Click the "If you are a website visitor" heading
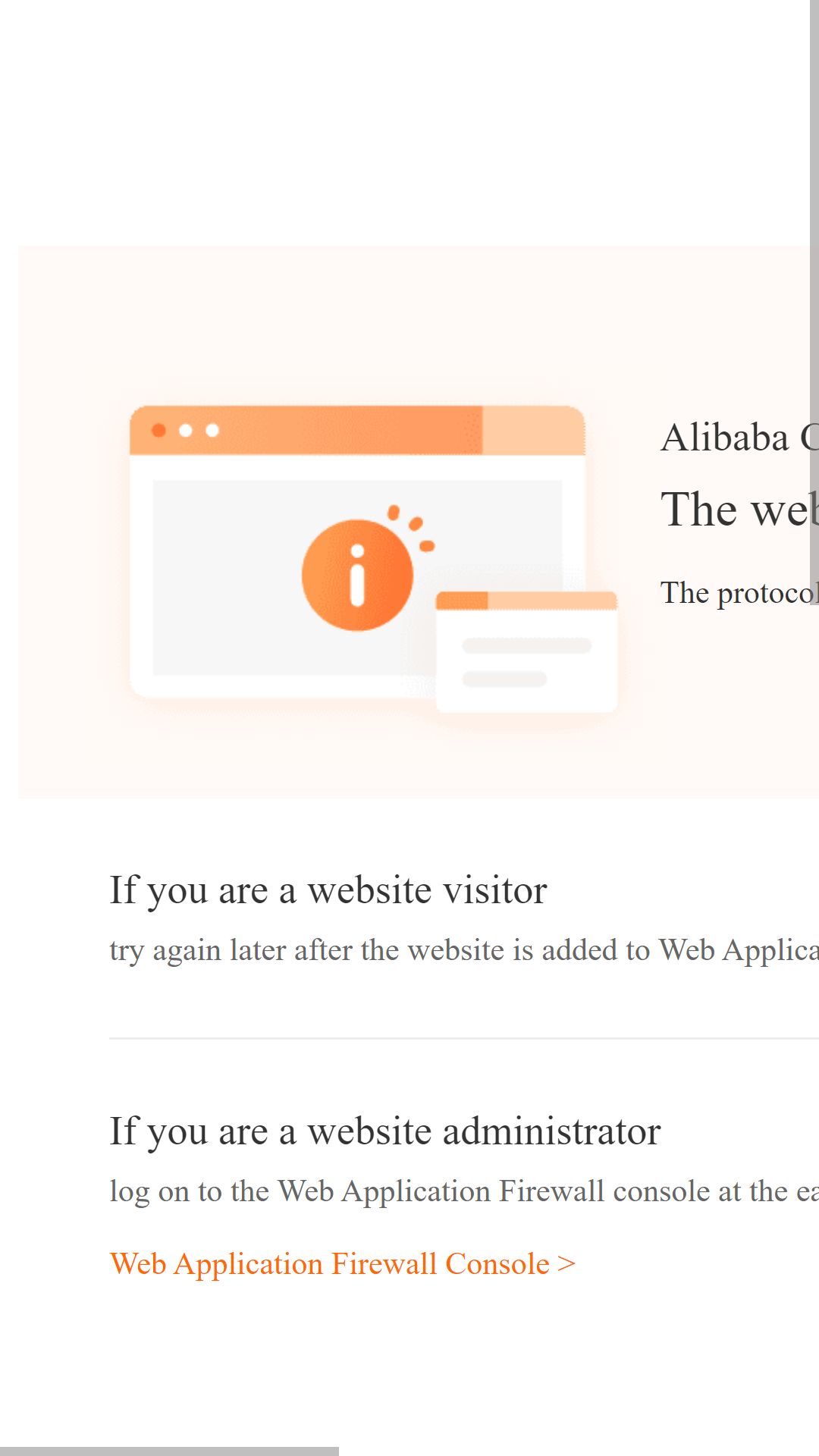The height and width of the screenshot is (1456, 819). 328,890
